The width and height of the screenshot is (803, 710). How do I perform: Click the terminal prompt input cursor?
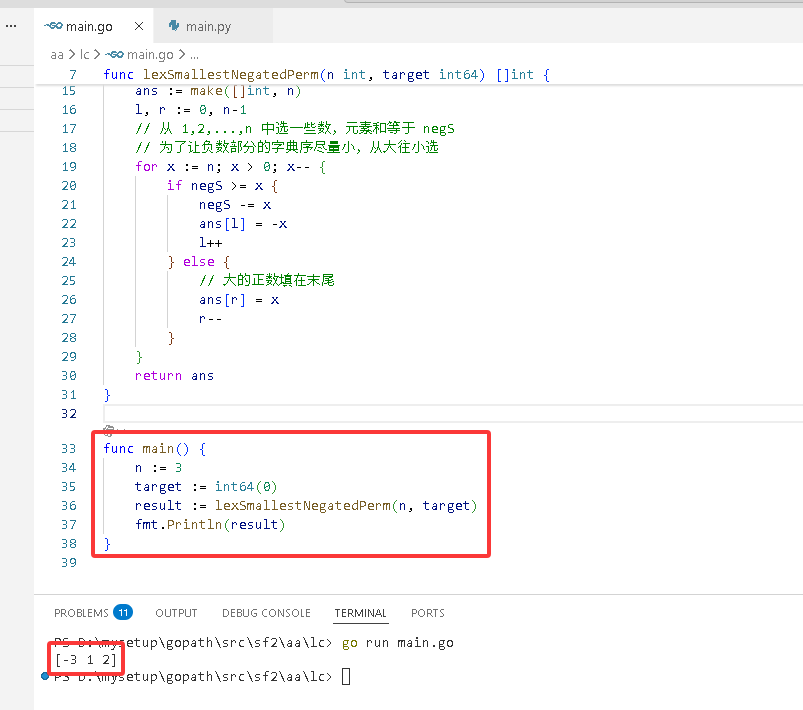pyautogui.click(x=346, y=677)
